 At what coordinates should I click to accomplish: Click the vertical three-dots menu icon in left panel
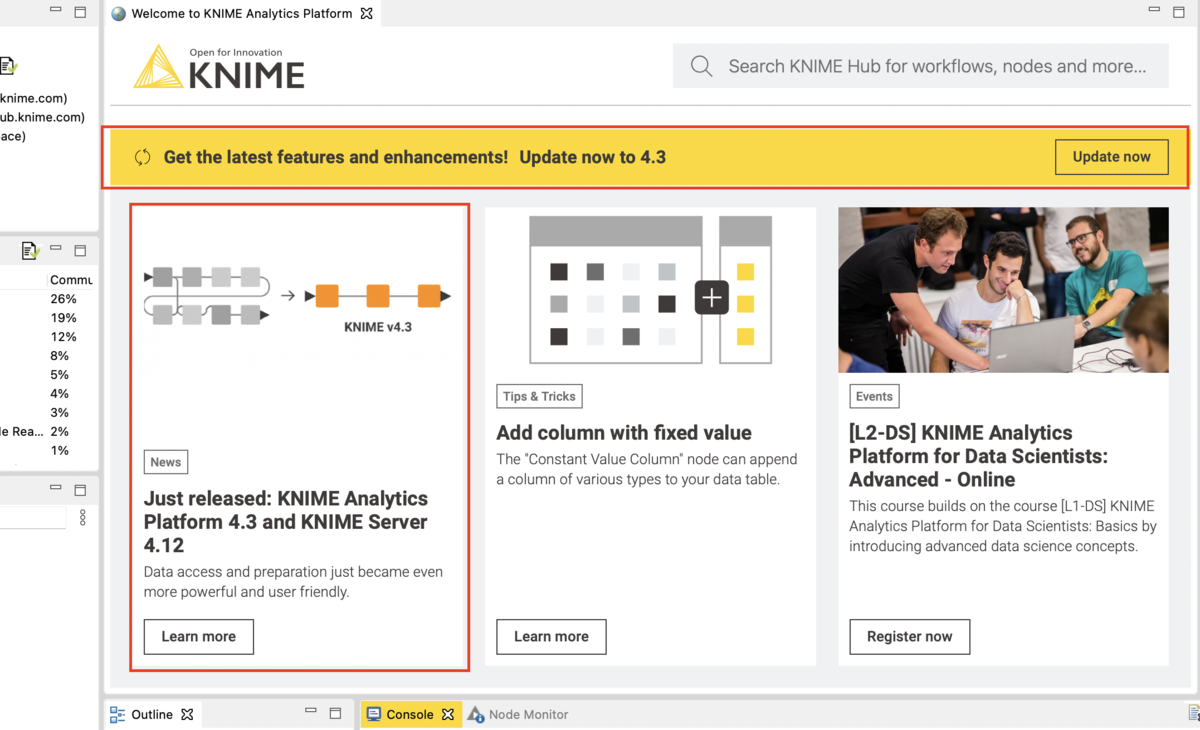83,517
